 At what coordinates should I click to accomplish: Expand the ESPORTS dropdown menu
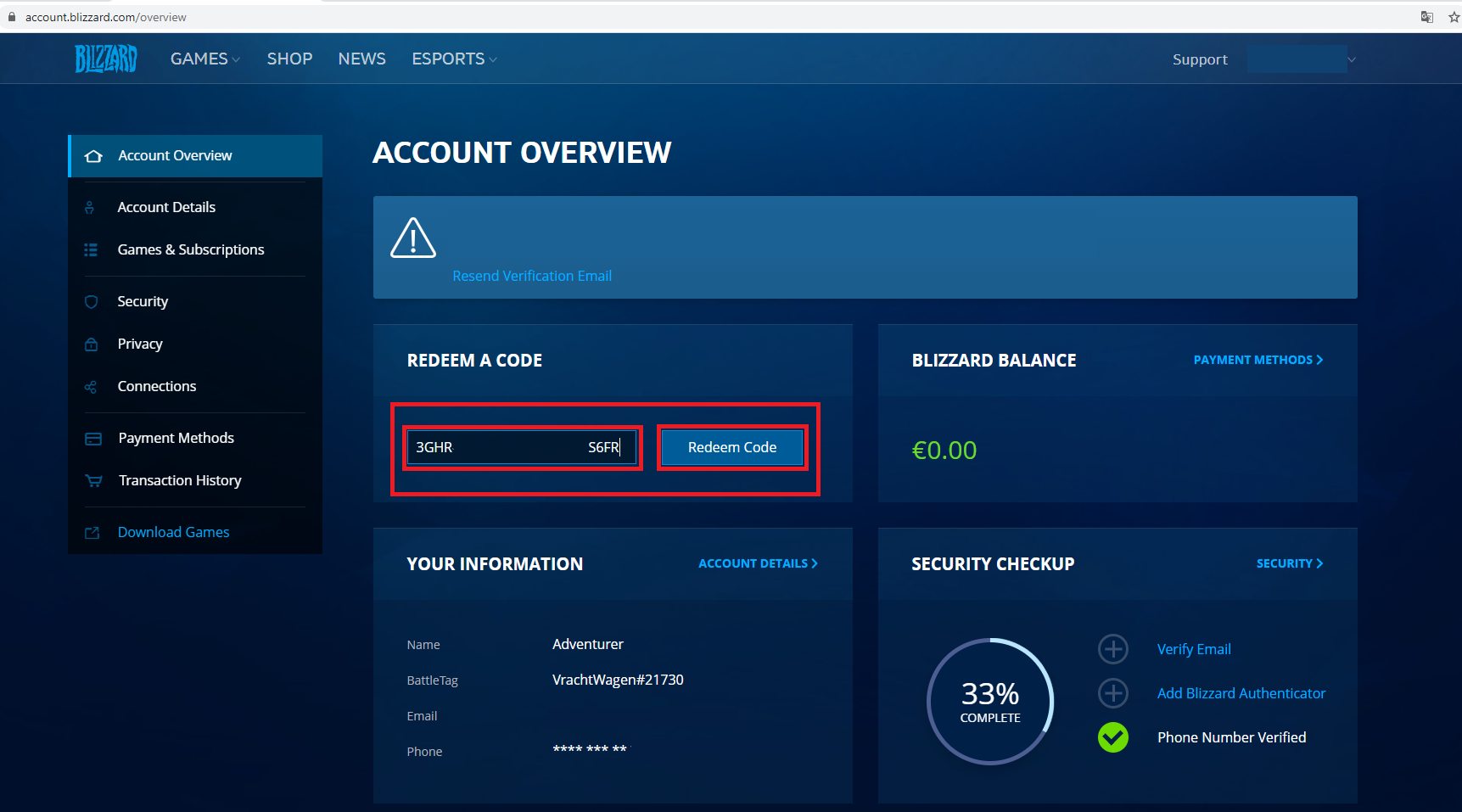(454, 59)
